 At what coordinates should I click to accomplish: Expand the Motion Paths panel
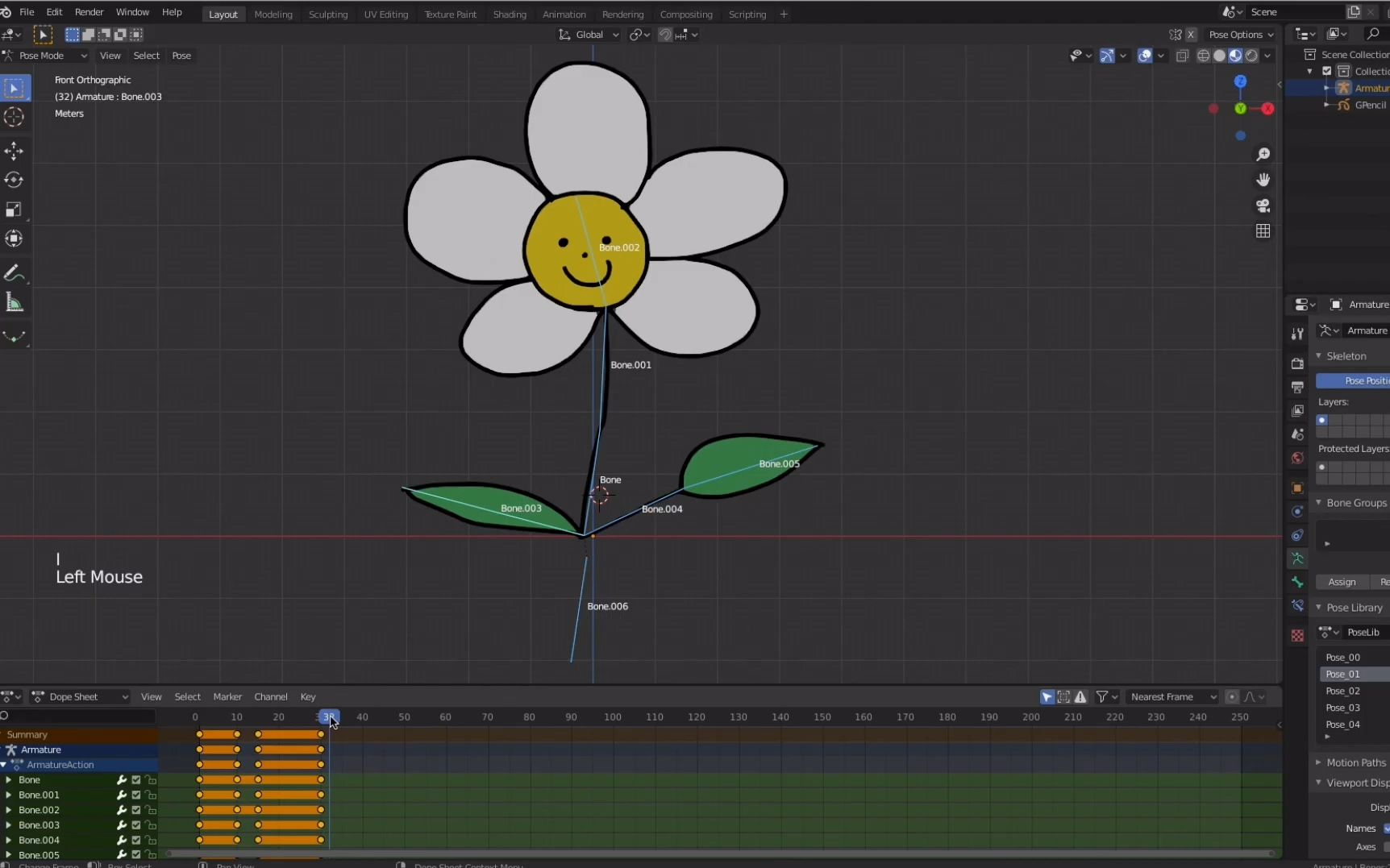click(1355, 762)
